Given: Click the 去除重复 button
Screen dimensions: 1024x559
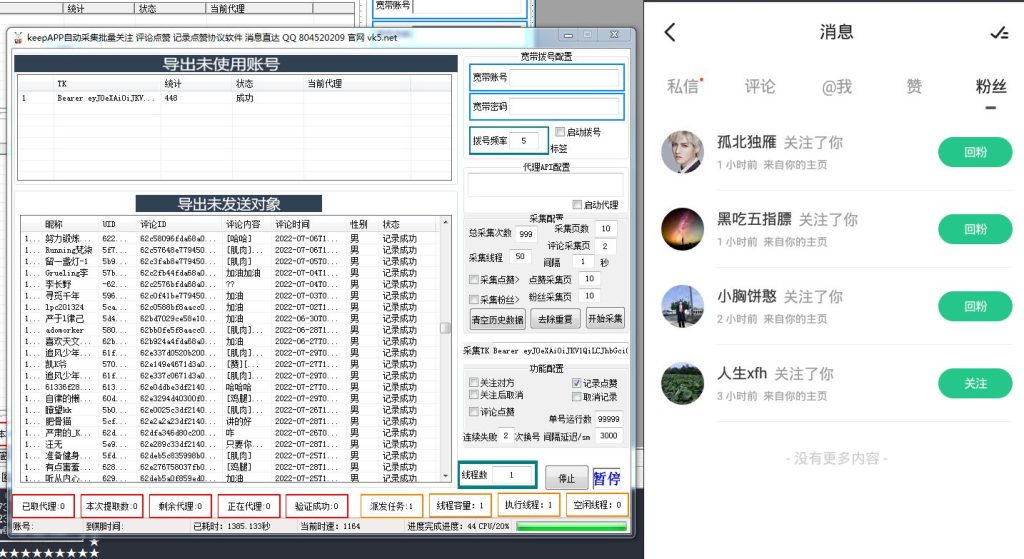Looking at the screenshot, I should (555, 319).
